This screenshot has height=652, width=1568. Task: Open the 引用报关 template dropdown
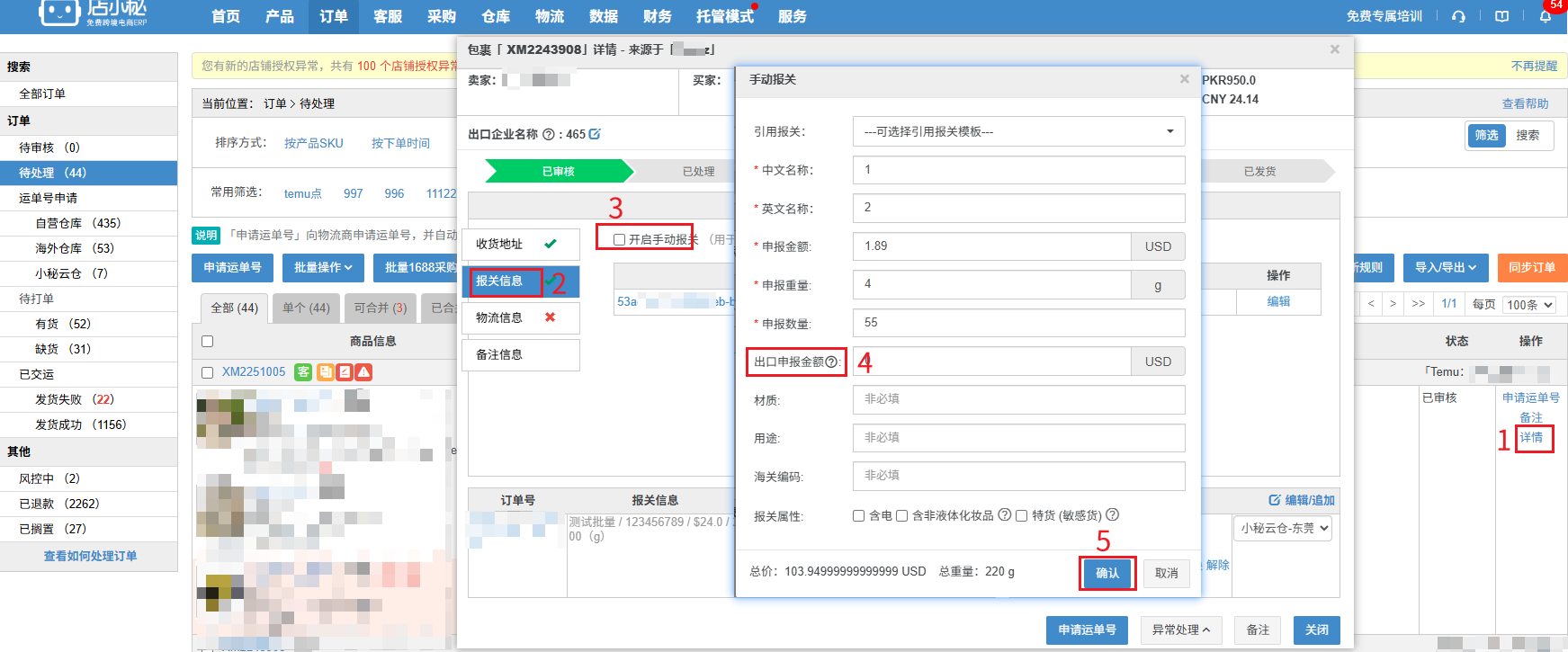[1018, 131]
